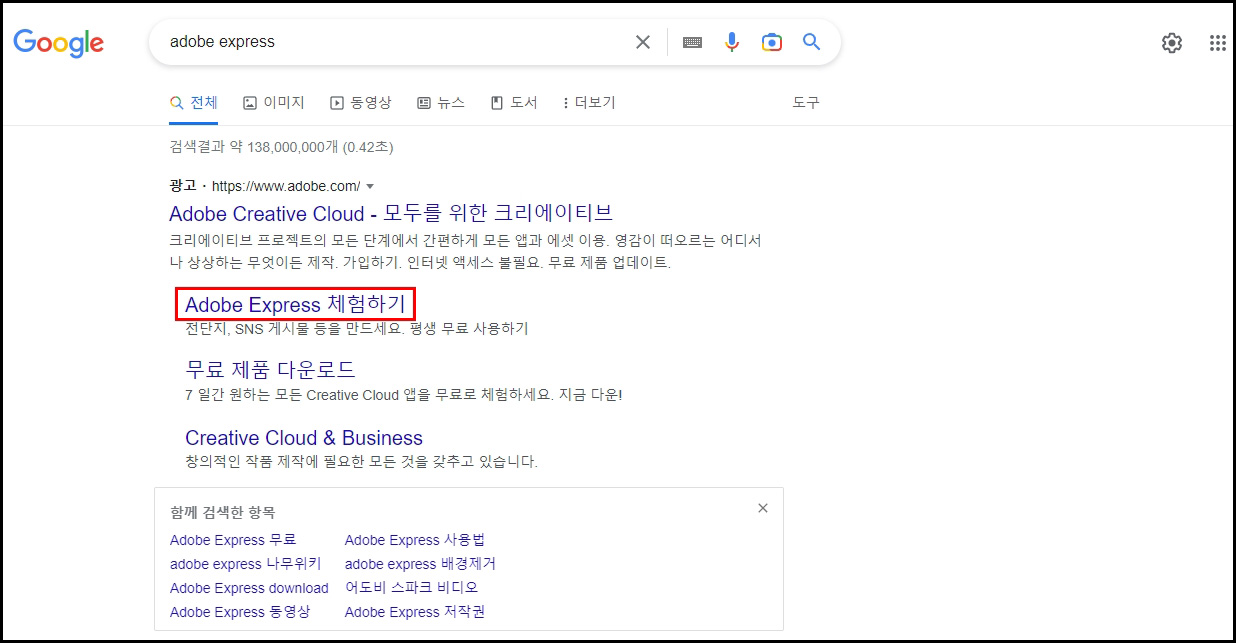Select related search Adobe Express 사용법
This screenshot has height=643, width=1236.
coord(415,540)
